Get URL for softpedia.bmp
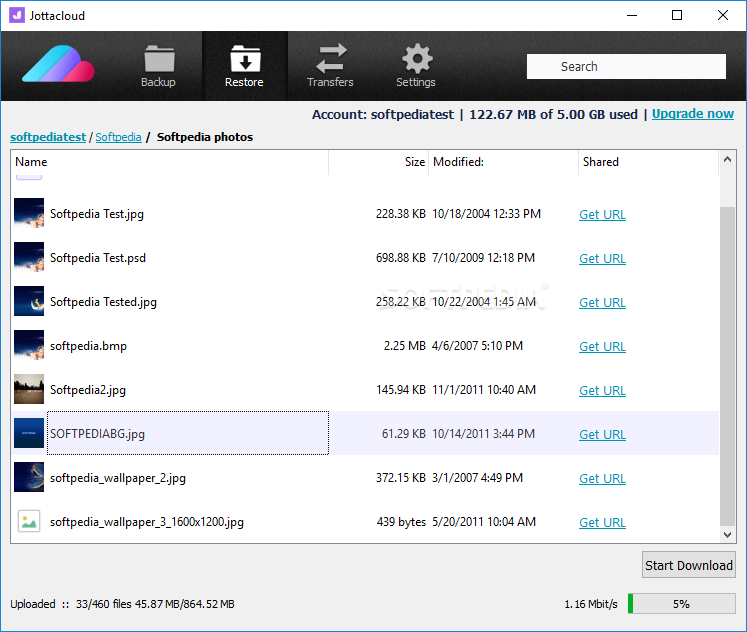The image size is (747, 632). pyautogui.click(x=602, y=347)
